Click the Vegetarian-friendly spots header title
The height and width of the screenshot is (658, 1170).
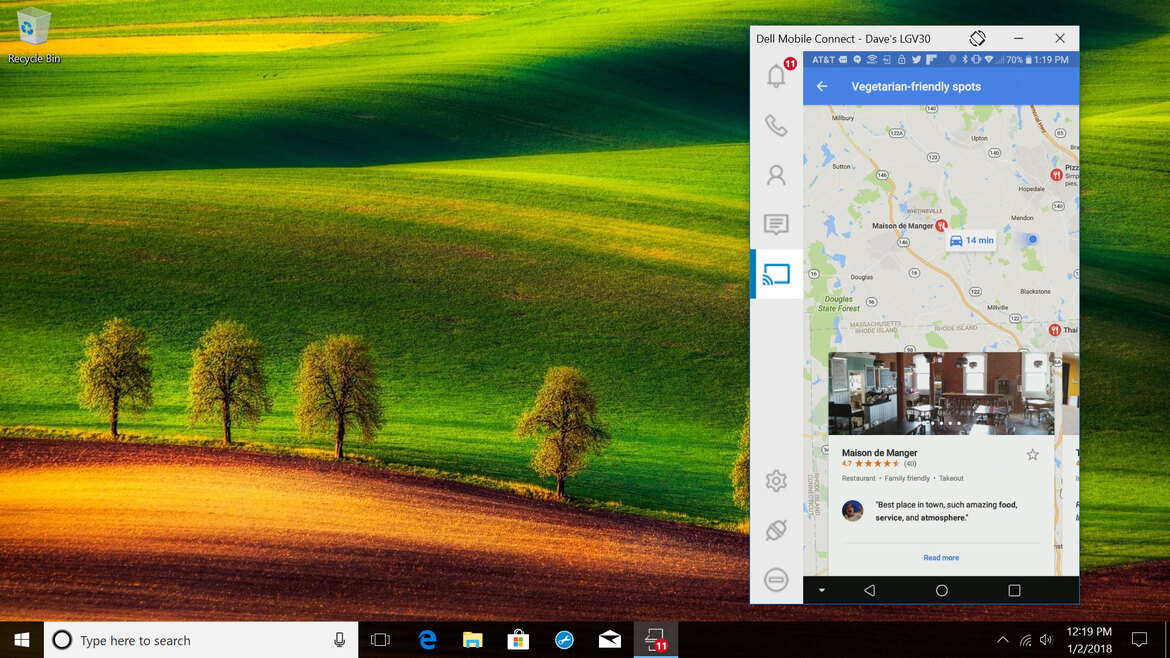coord(916,87)
